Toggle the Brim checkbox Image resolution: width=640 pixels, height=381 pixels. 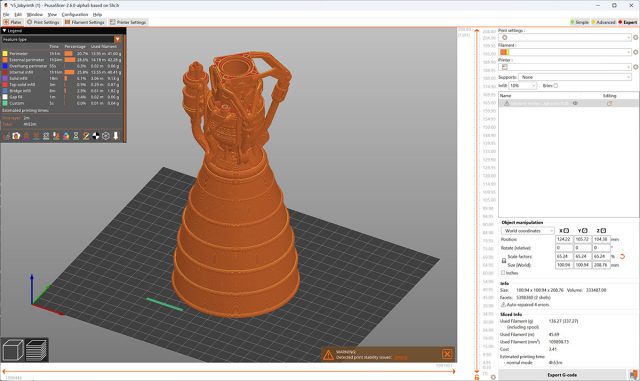click(556, 86)
